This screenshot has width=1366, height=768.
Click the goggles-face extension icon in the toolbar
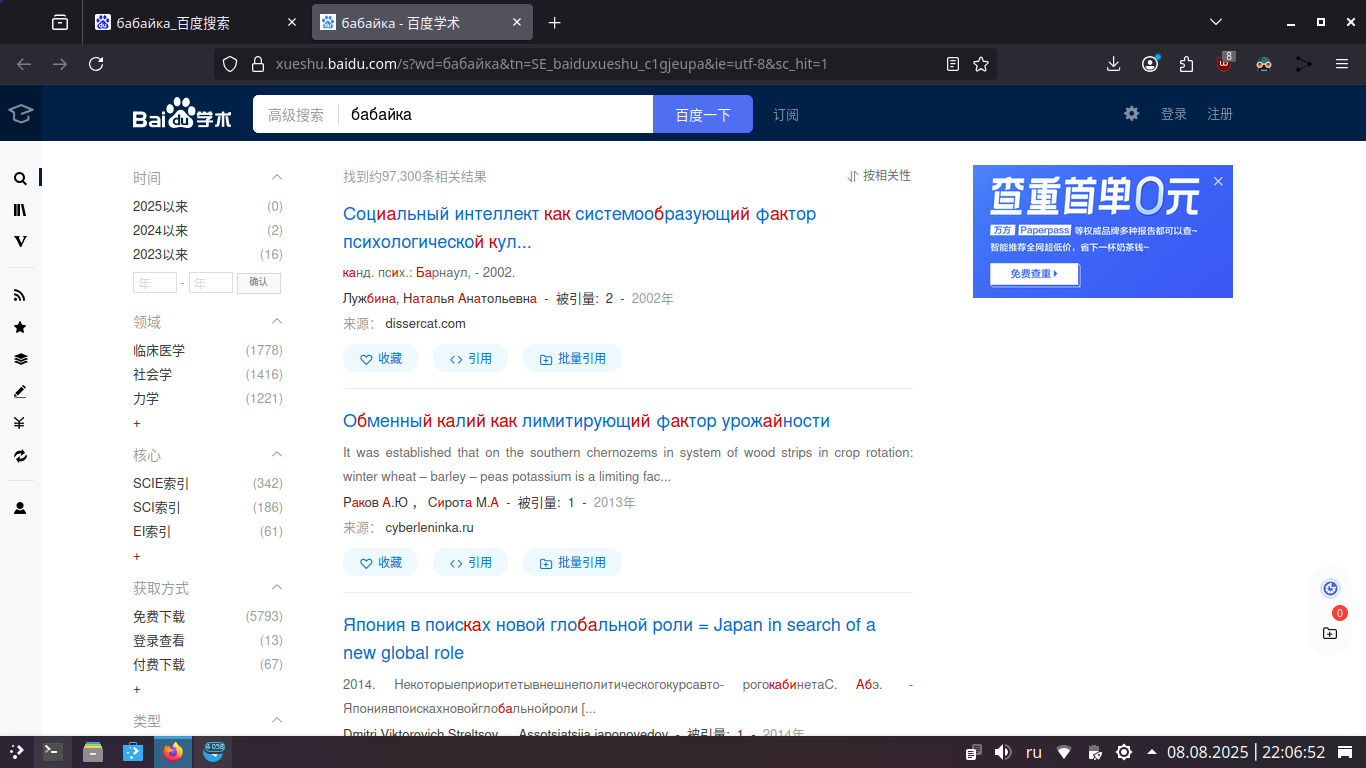point(1264,64)
